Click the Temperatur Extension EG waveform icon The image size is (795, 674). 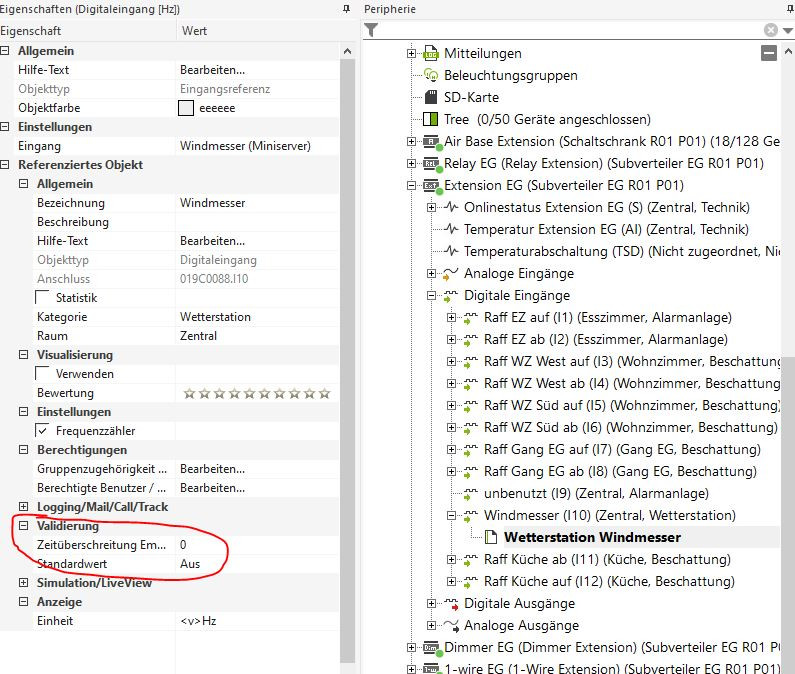[x=451, y=229]
